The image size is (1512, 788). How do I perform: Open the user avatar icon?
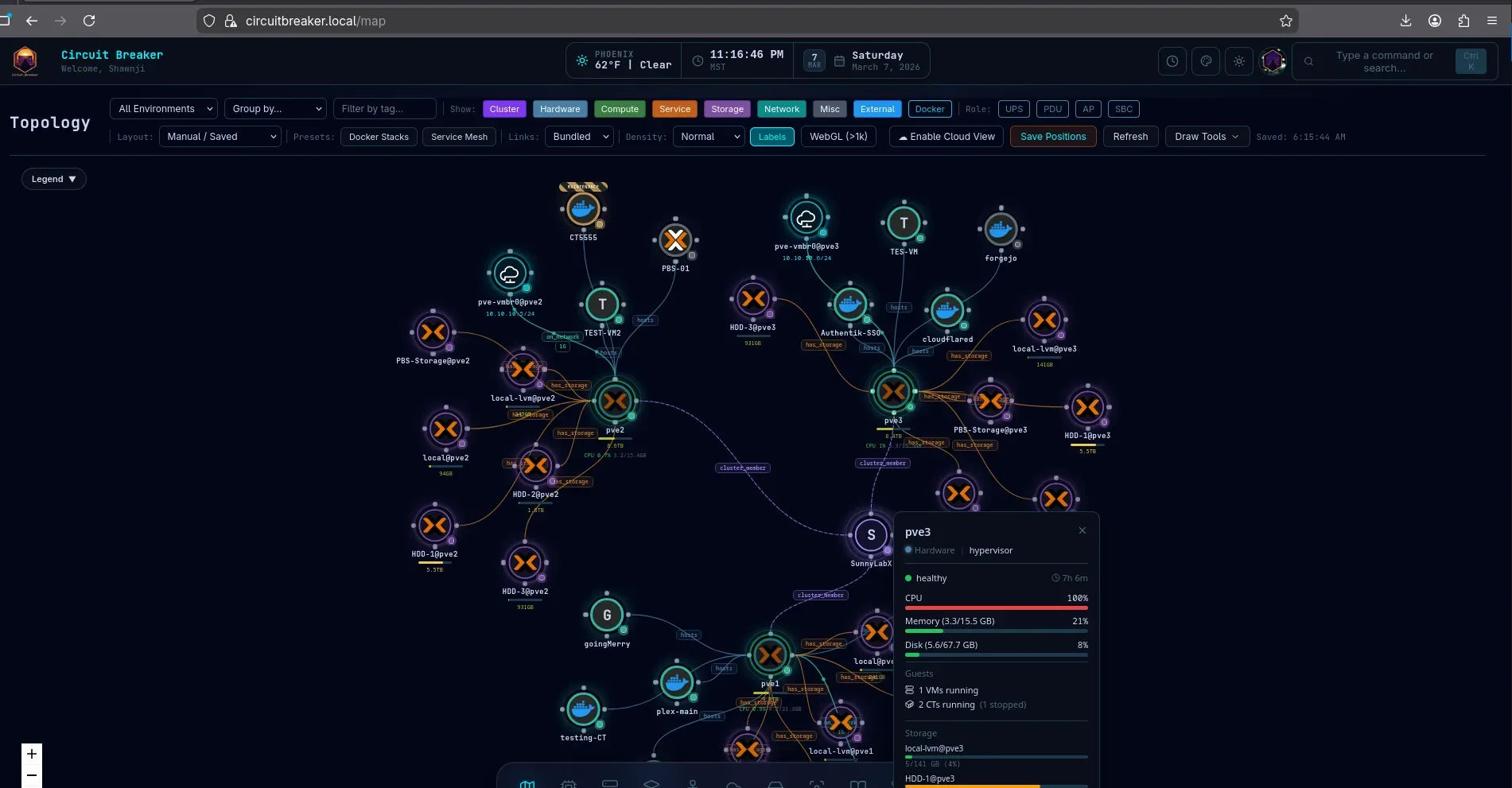[1273, 61]
